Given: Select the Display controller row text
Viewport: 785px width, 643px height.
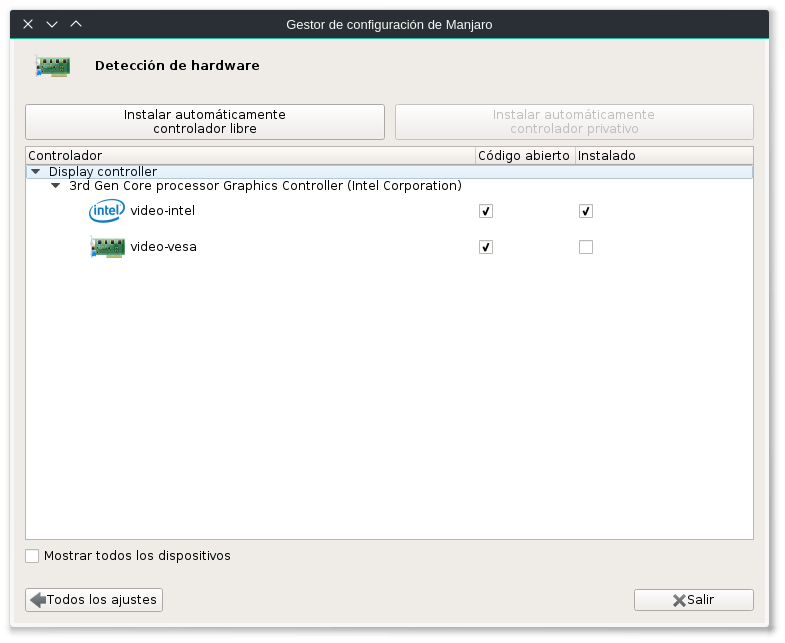Looking at the screenshot, I should click(103, 171).
